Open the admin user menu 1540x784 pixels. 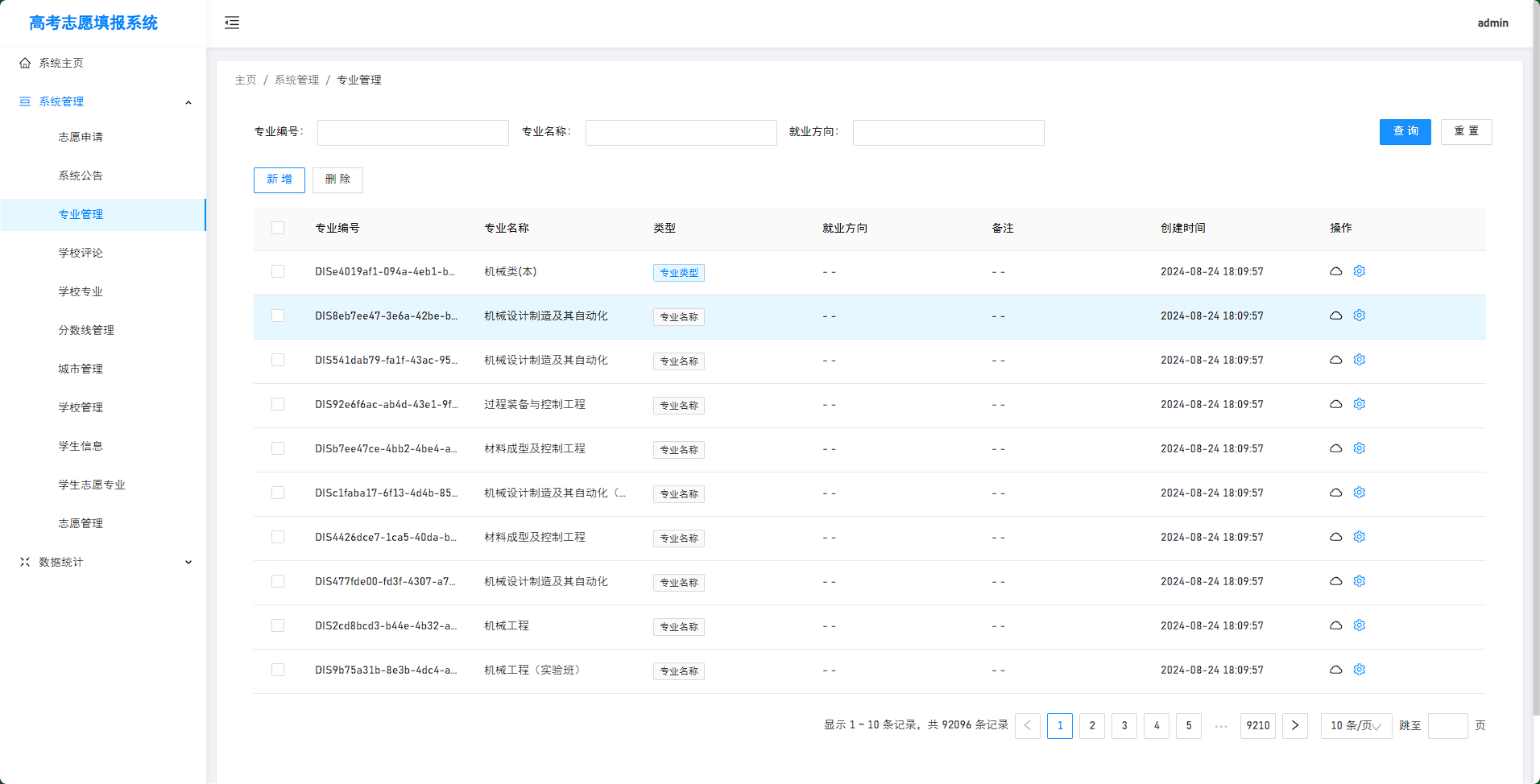(1492, 23)
